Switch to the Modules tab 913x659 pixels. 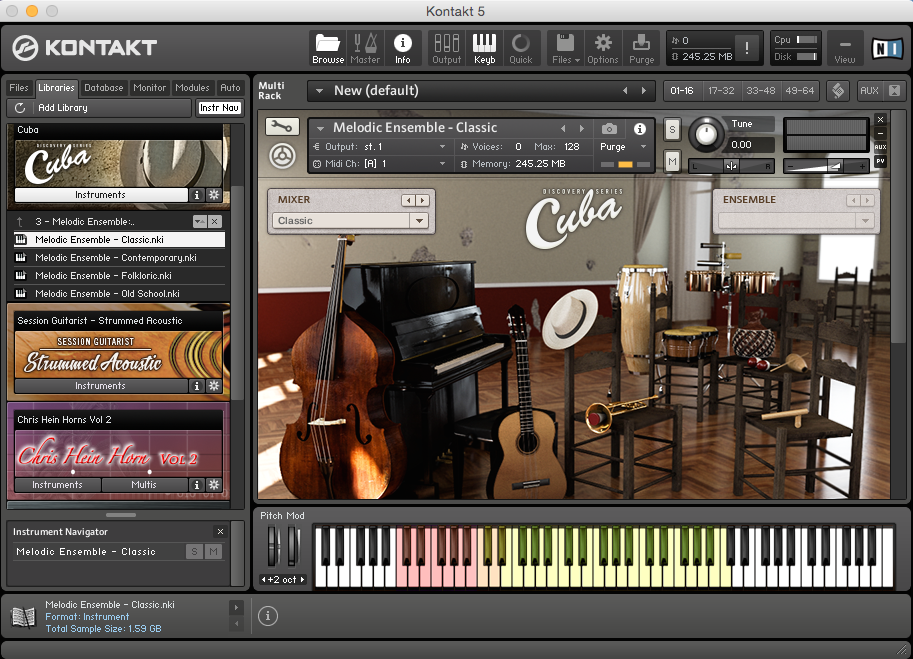click(192, 87)
